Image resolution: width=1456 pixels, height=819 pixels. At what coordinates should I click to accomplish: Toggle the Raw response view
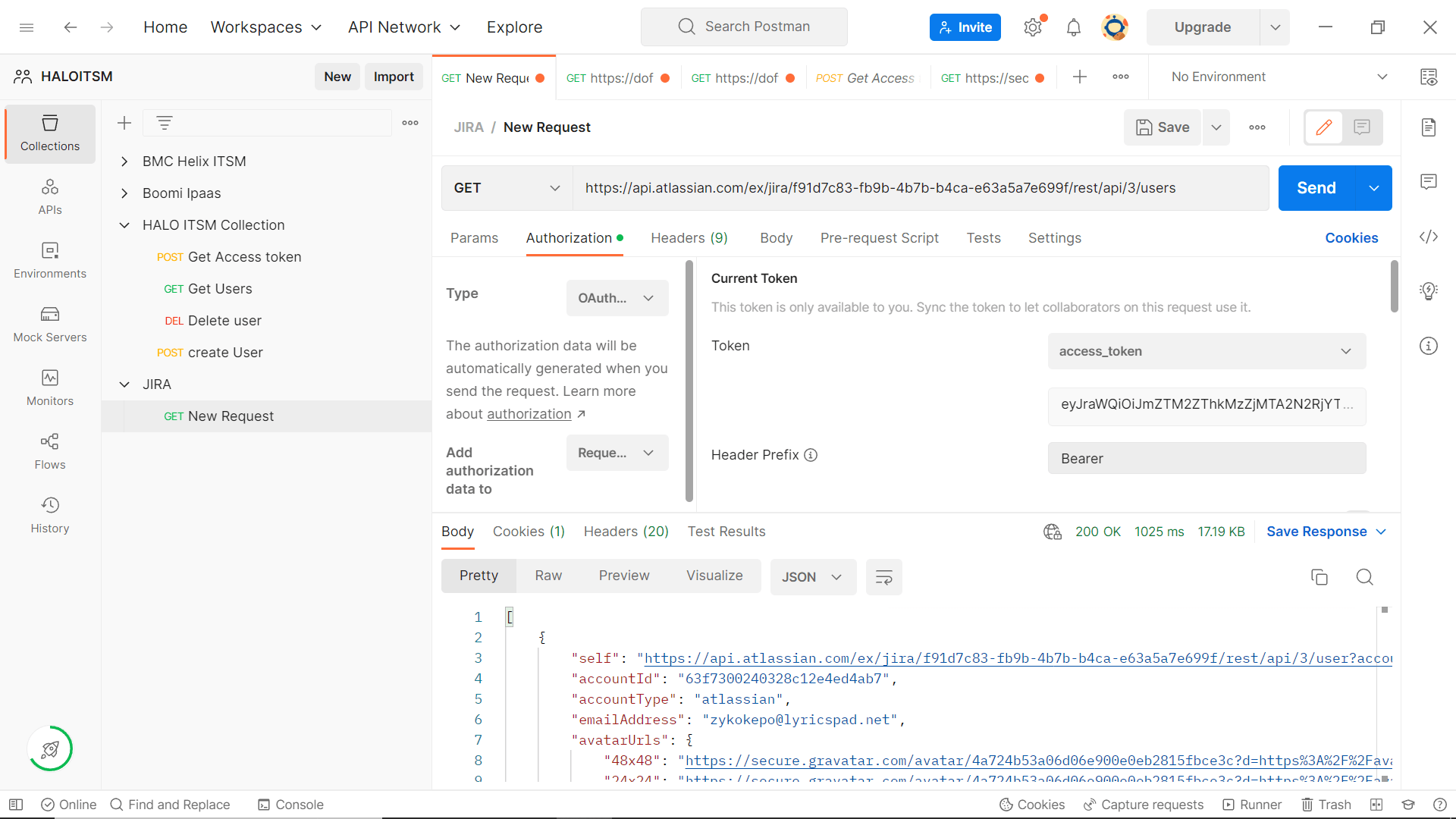click(548, 576)
